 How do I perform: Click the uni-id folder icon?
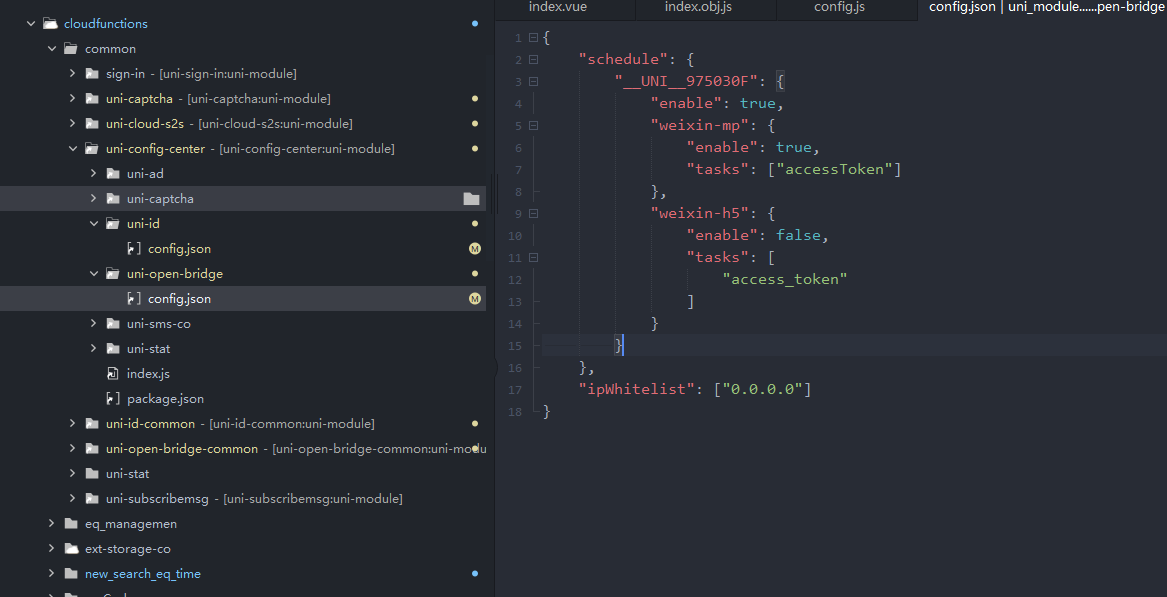click(112, 223)
